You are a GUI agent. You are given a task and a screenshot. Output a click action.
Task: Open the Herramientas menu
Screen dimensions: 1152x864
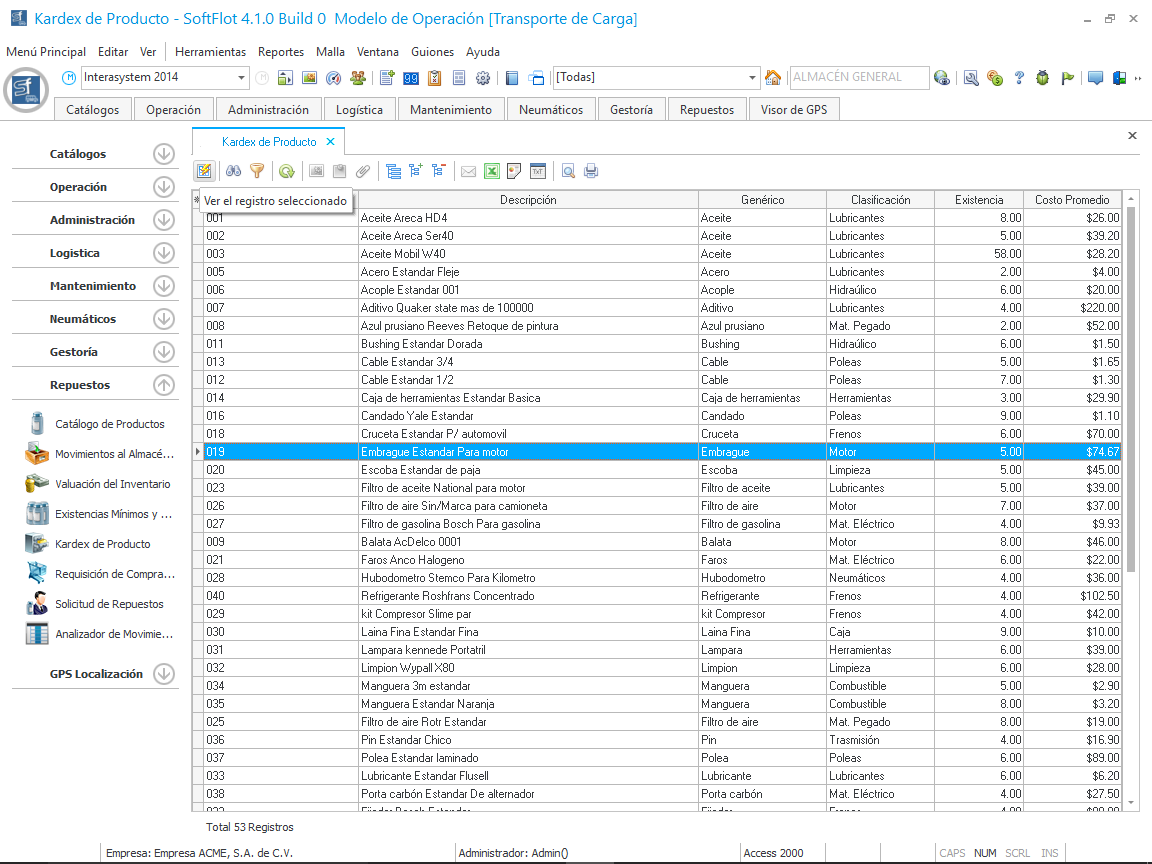pyautogui.click(x=210, y=52)
